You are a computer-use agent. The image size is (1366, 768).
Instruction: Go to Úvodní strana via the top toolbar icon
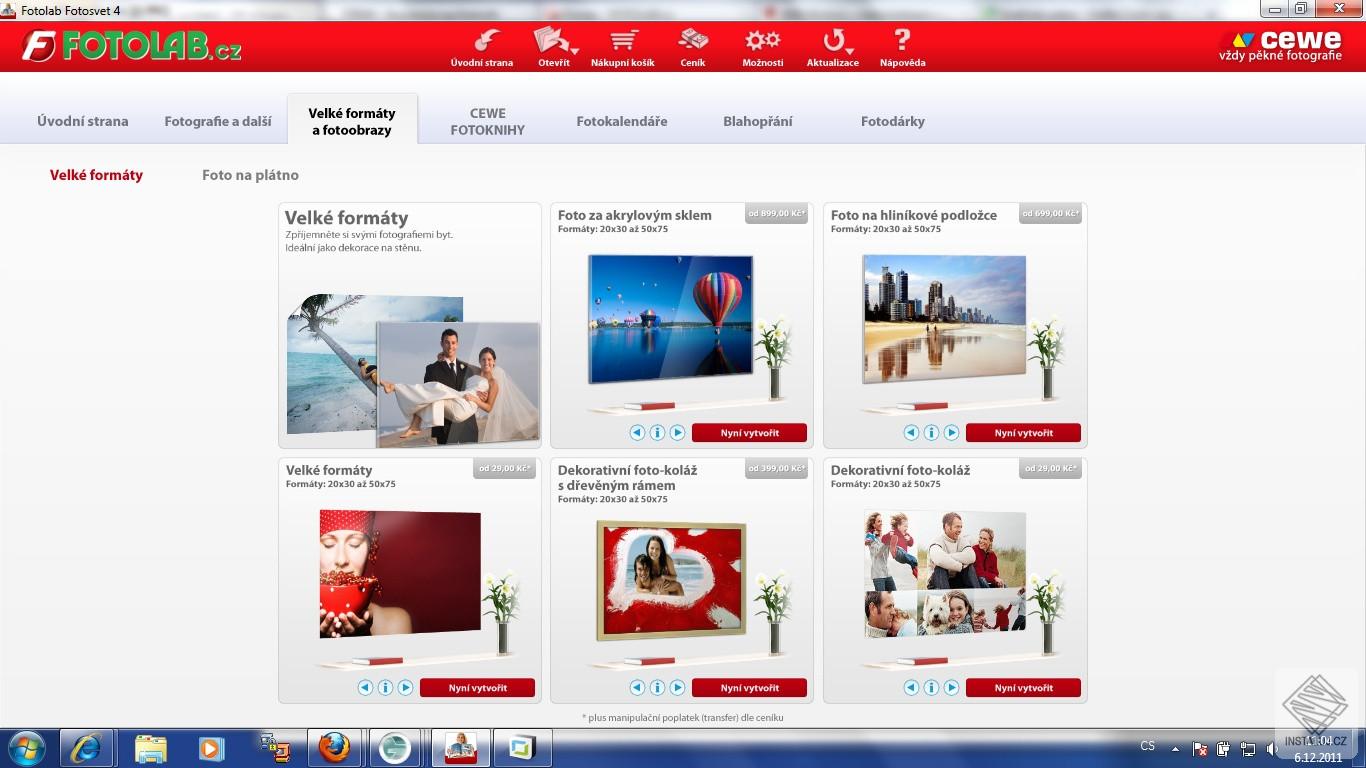482,47
